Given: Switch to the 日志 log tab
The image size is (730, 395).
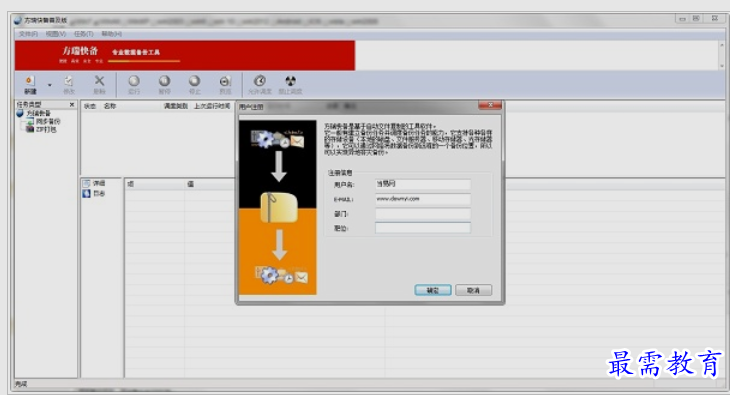Looking at the screenshot, I should (x=94, y=193).
